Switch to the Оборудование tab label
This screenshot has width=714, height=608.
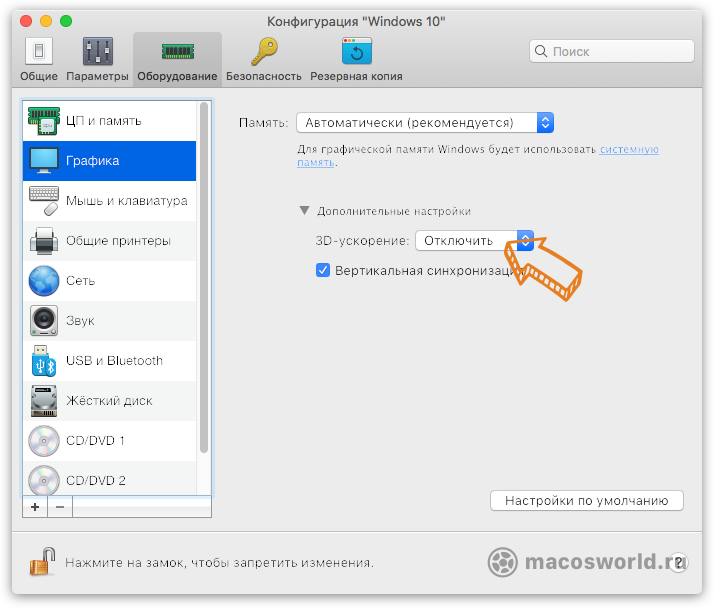coord(177,76)
